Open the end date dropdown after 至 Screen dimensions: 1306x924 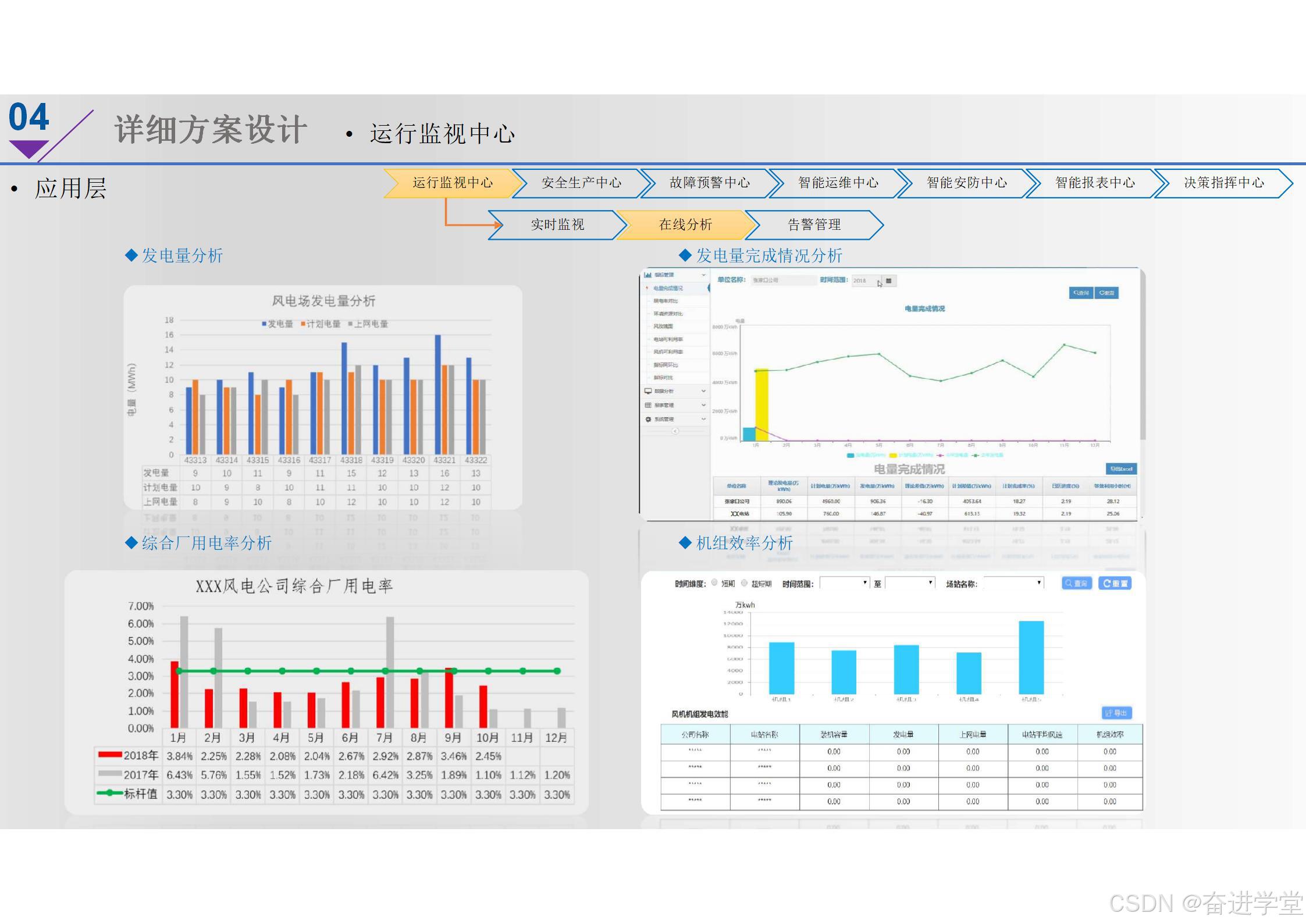(x=910, y=583)
